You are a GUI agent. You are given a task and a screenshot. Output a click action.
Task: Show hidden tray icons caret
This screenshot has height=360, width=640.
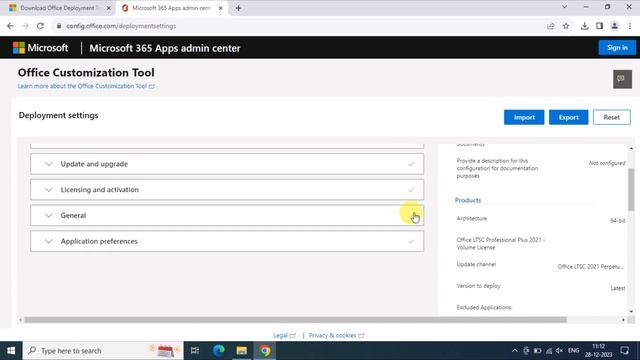pyautogui.click(x=515, y=351)
